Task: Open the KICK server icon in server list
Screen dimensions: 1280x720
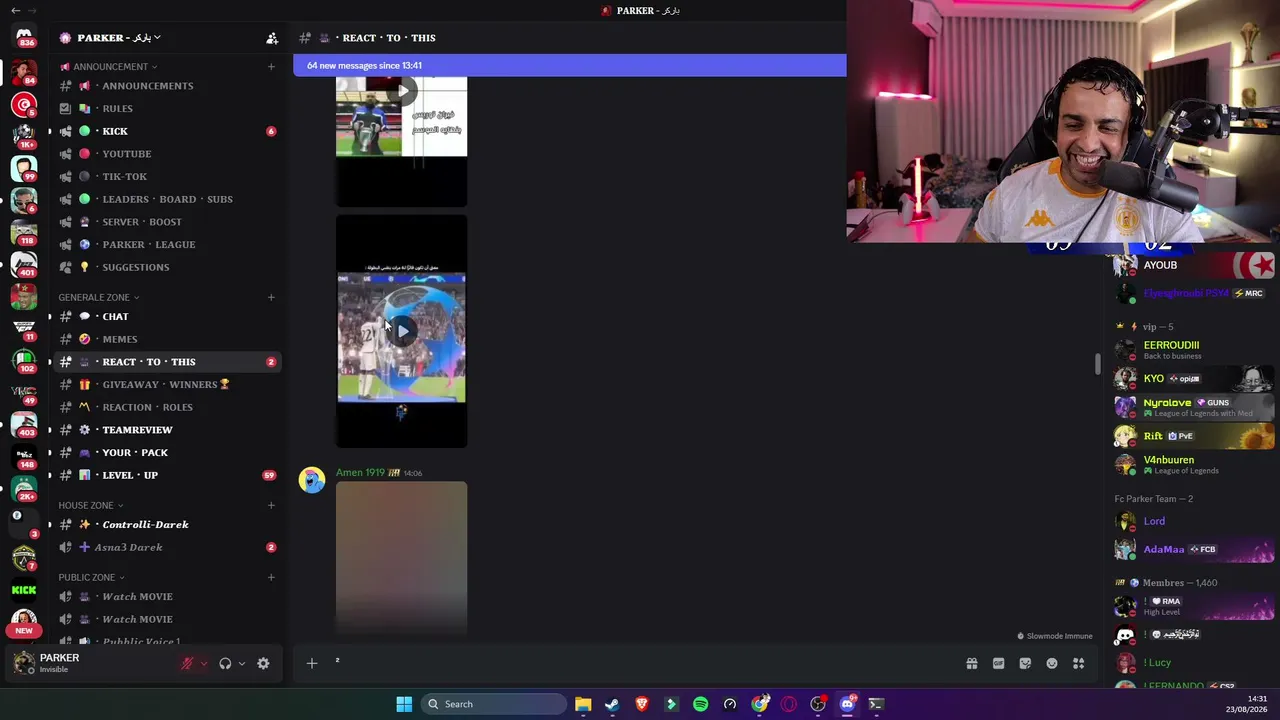Action: tap(24, 590)
